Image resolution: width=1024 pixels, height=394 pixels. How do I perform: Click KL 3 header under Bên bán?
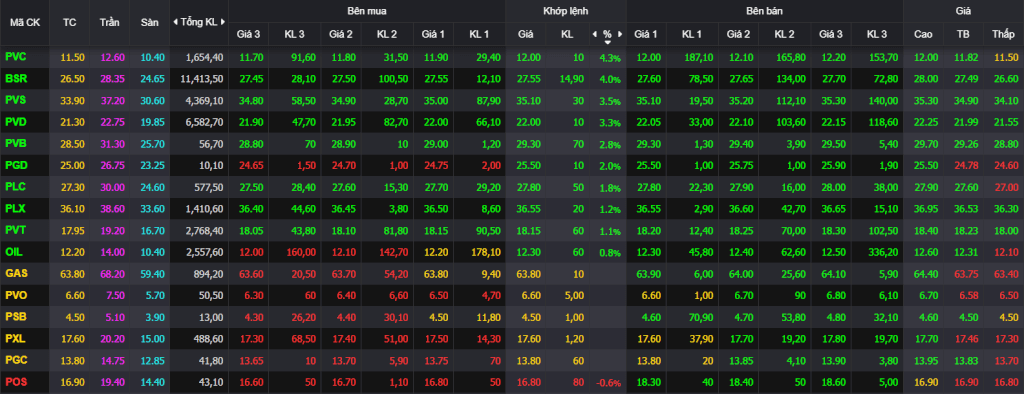[x=876, y=34]
